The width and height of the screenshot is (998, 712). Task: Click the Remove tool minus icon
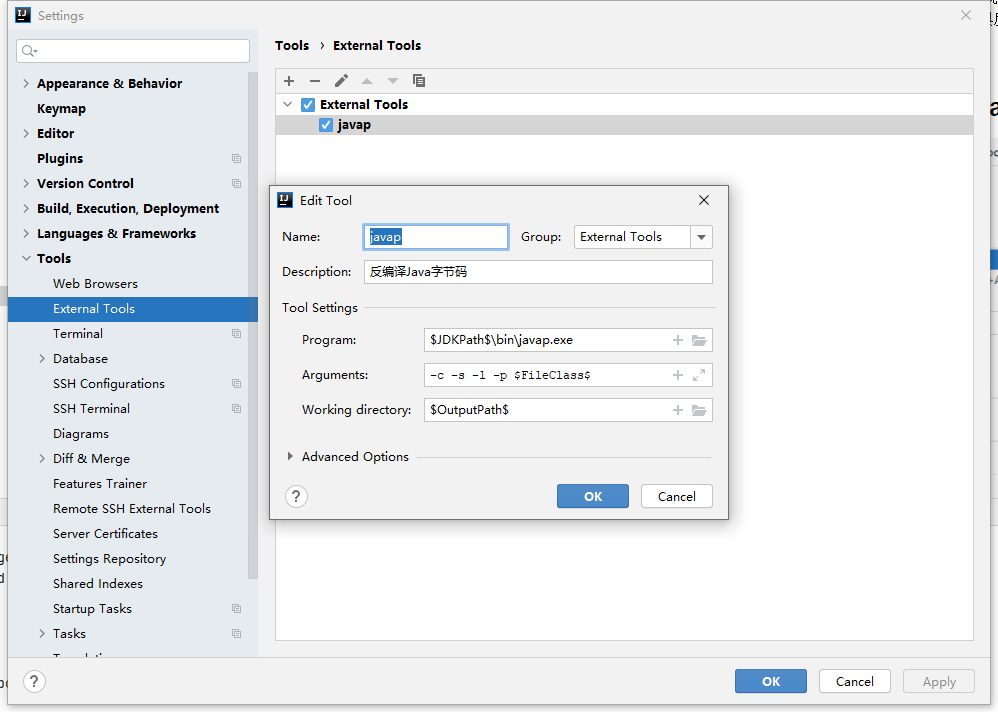(315, 81)
